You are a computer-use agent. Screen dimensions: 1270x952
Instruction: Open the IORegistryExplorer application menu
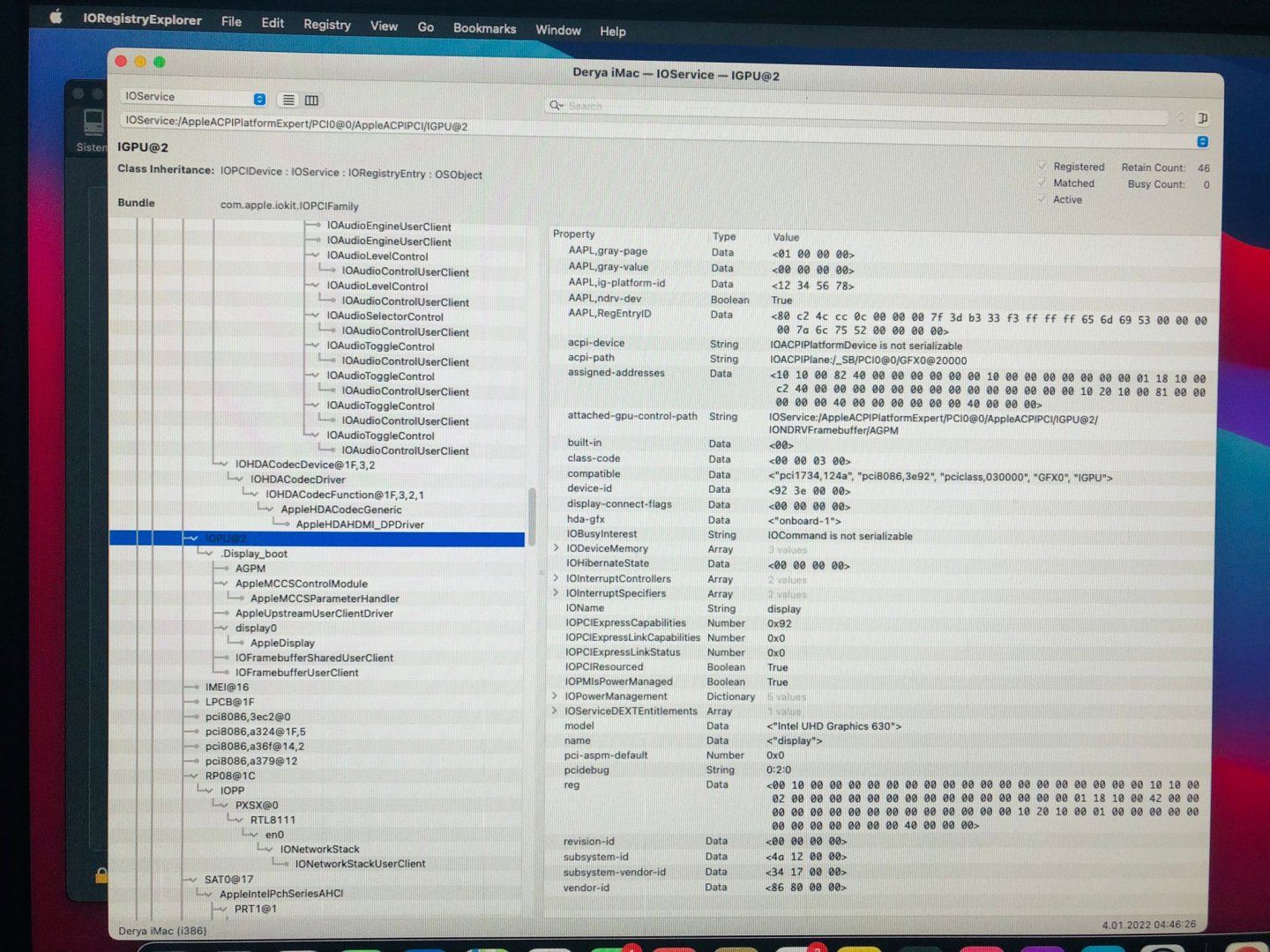(142, 19)
